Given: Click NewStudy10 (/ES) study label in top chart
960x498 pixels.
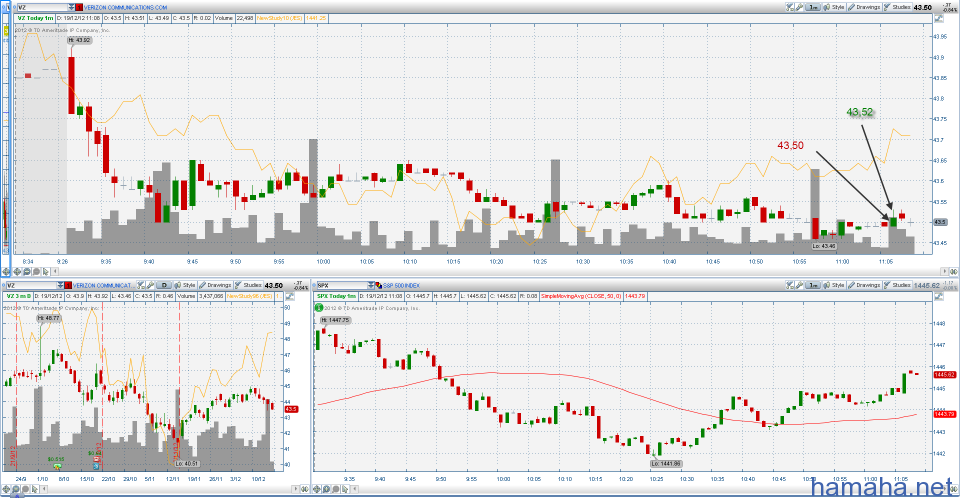Looking at the screenshot, I should click(x=279, y=18).
